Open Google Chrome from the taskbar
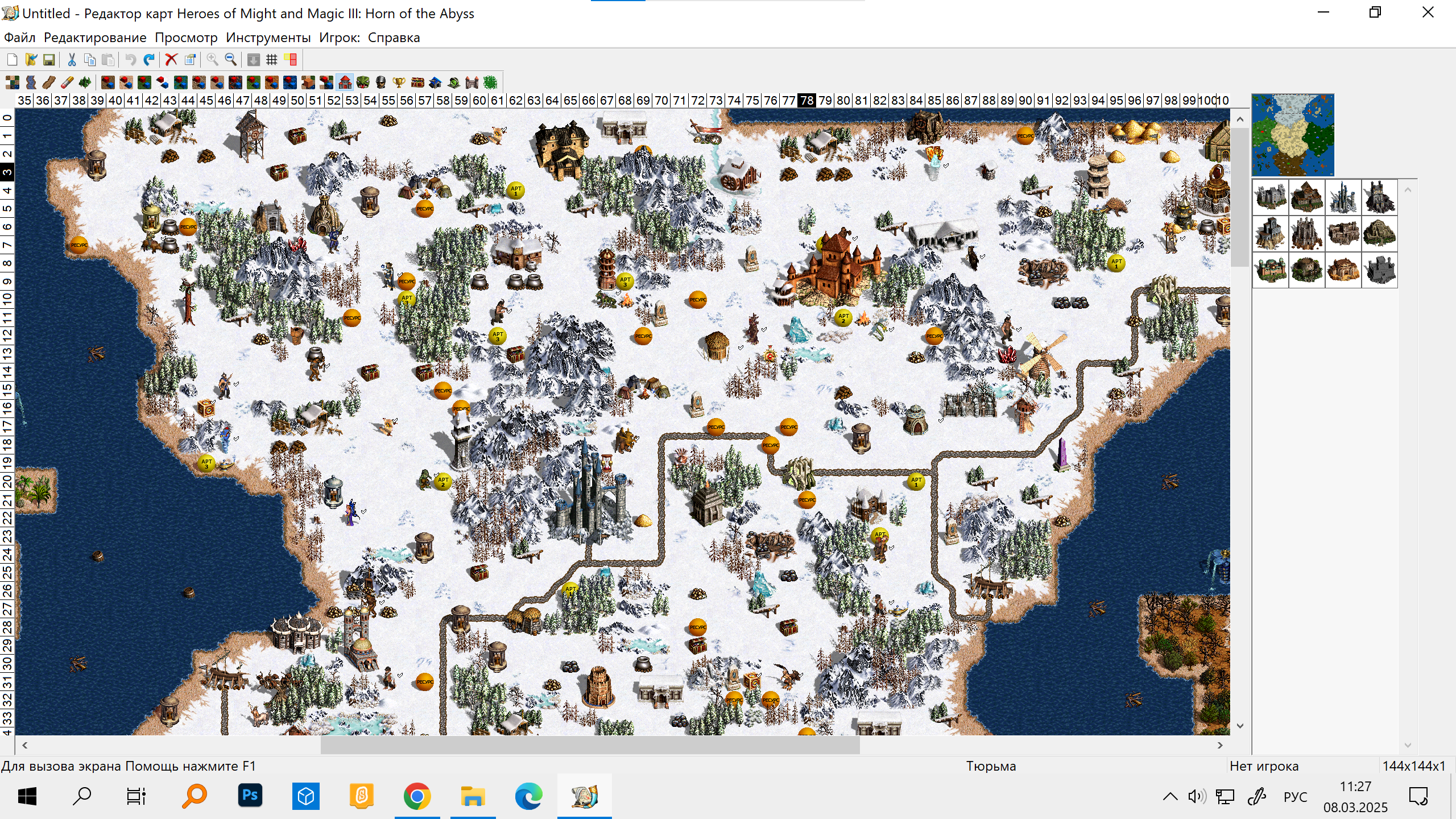1456x819 pixels. pyautogui.click(x=417, y=796)
